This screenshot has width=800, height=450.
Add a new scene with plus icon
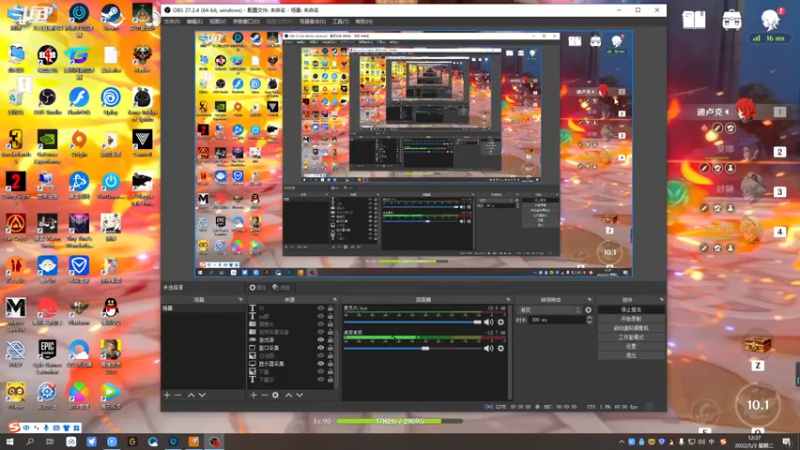[167, 395]
